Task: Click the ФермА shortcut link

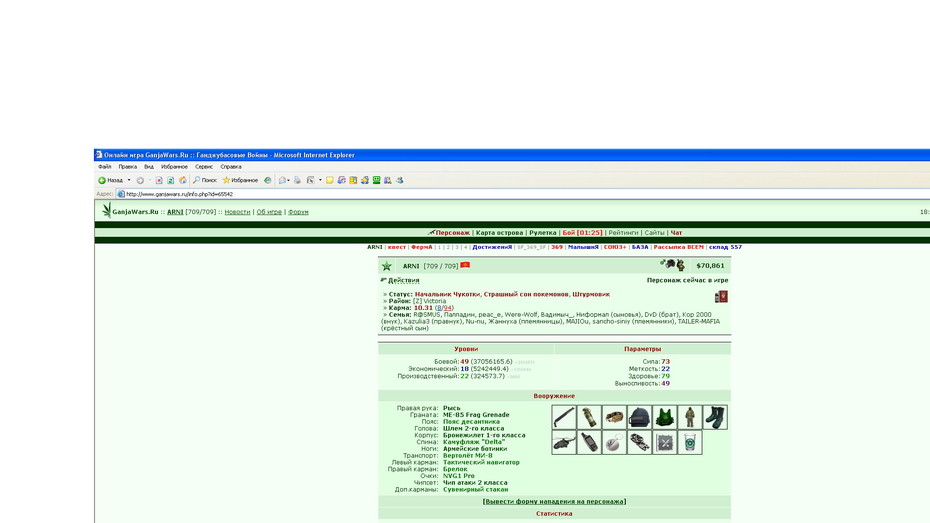Action: [x=422, y=247]
